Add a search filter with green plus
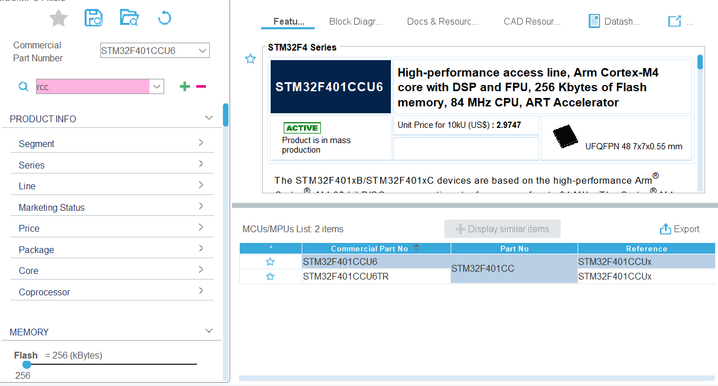Image resolution: width=718 pixels, height=386 pixels. coord(185,86)
